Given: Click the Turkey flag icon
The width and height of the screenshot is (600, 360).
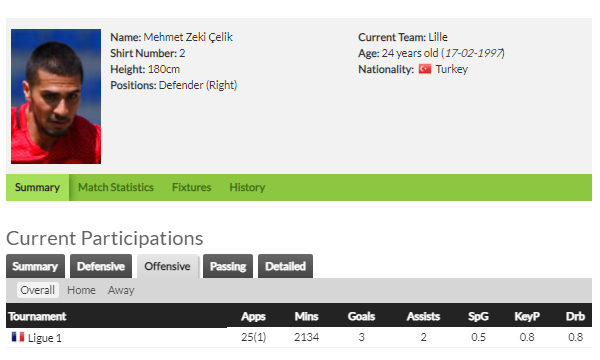Looking at the screenshot, I should [424, 69].
